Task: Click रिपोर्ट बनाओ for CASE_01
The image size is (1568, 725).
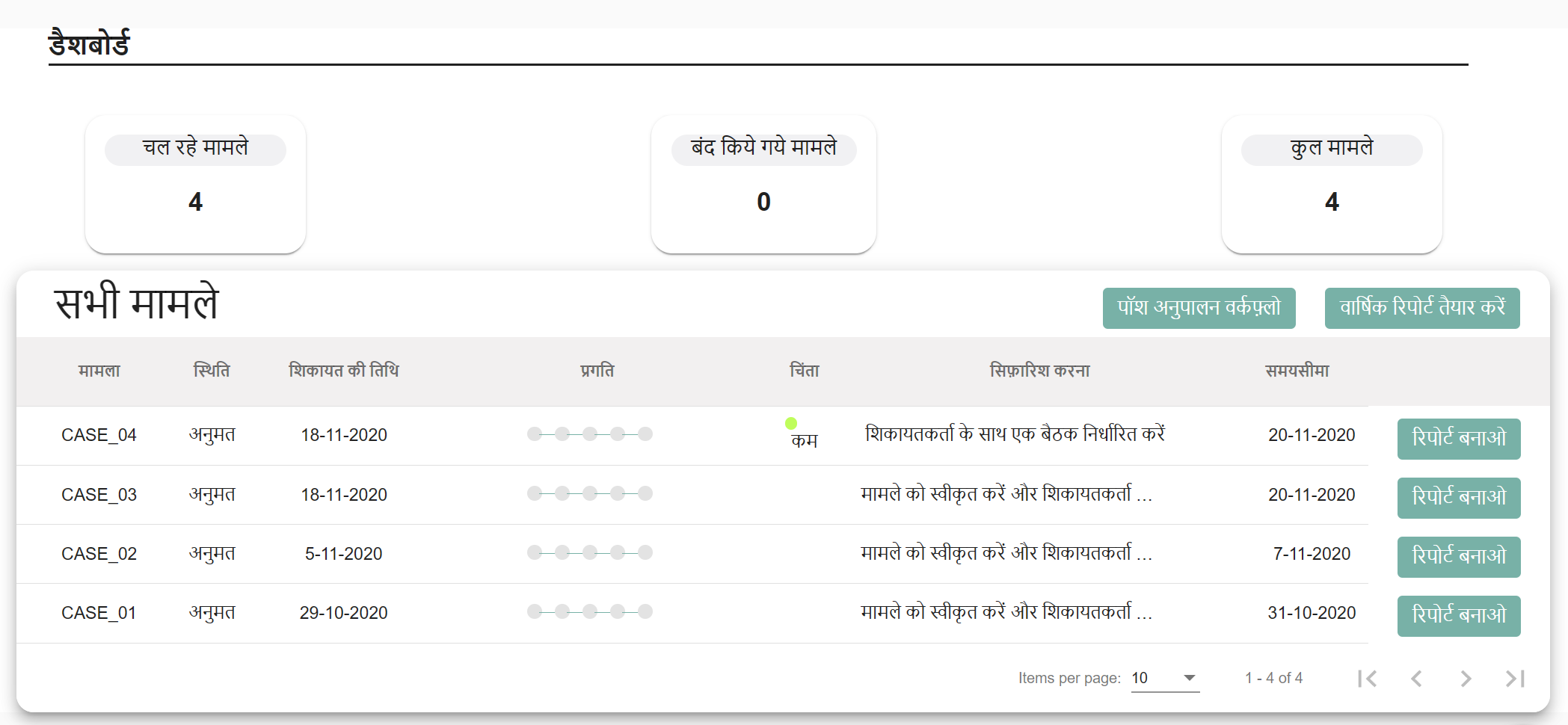Action: coord(1458,615)
